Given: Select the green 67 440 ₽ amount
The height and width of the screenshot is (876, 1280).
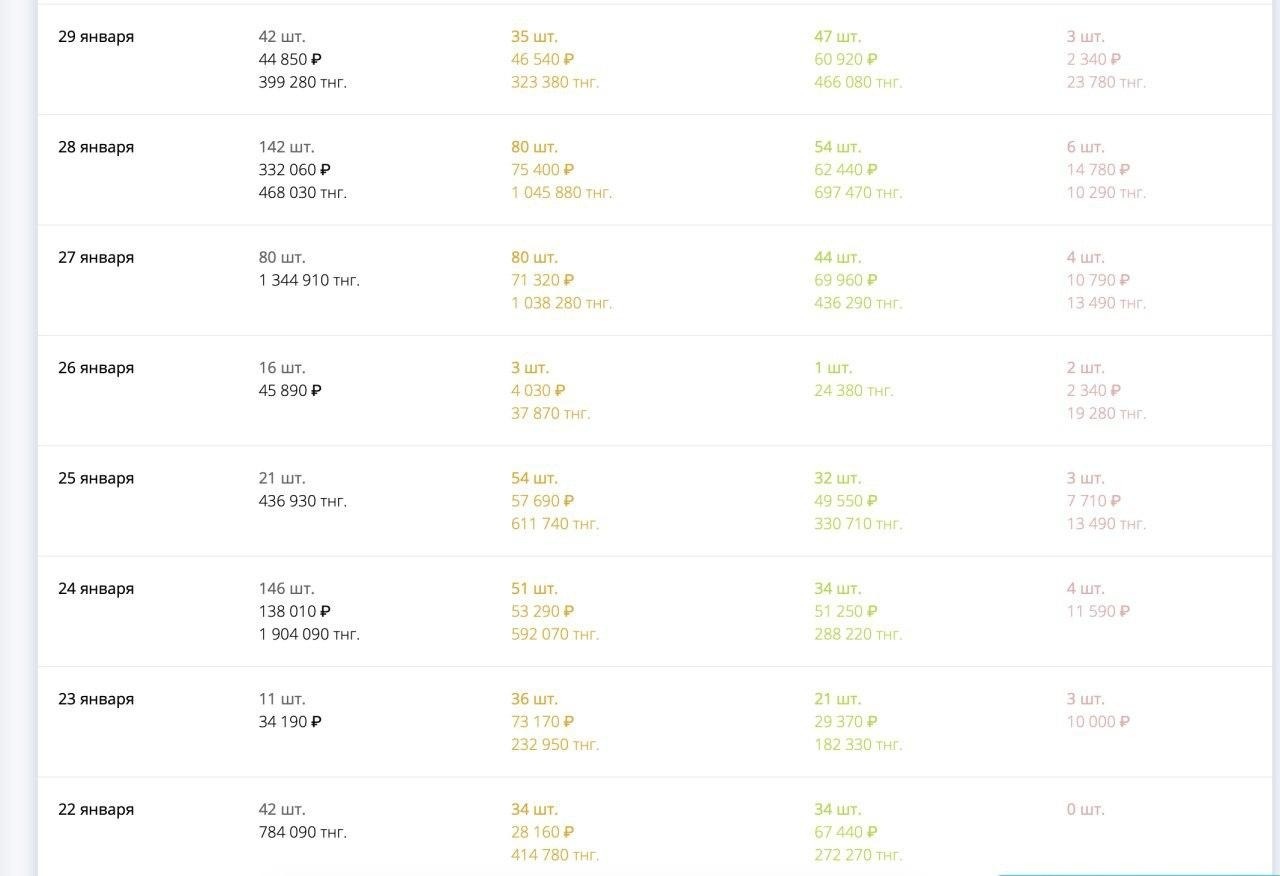Looking at the screenshot, I should [x=846, y=832].
